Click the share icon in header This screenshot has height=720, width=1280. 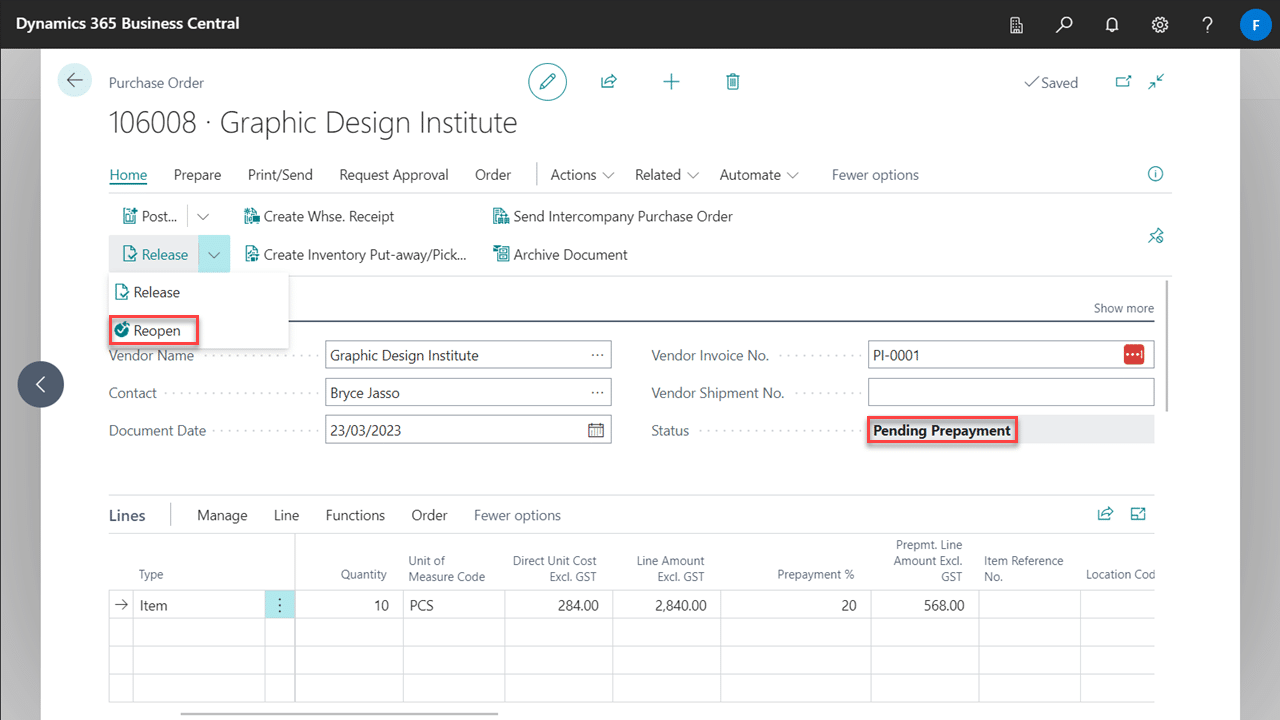click(608, 82)
